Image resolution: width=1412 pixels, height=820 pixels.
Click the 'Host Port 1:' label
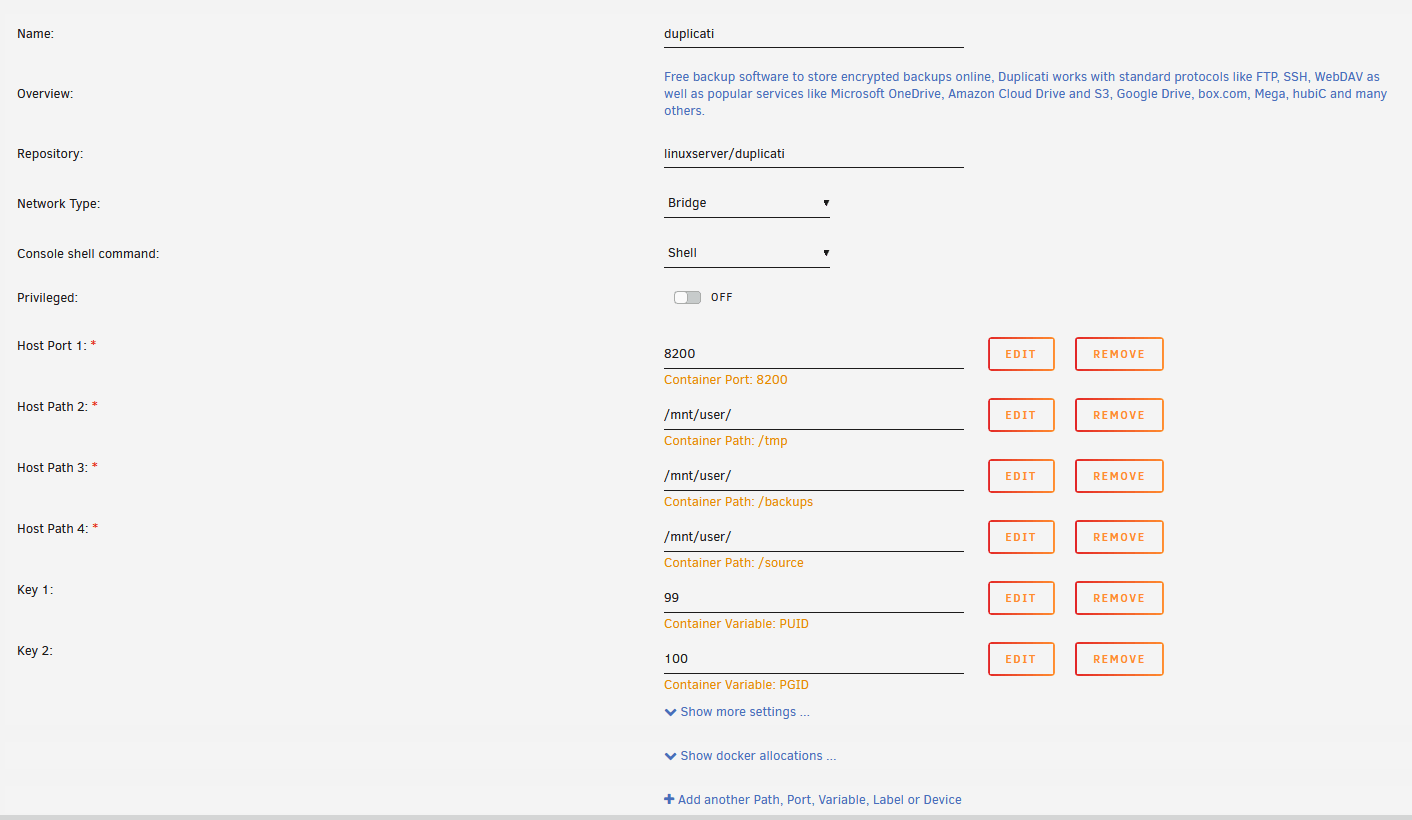[x=52, y=346]
